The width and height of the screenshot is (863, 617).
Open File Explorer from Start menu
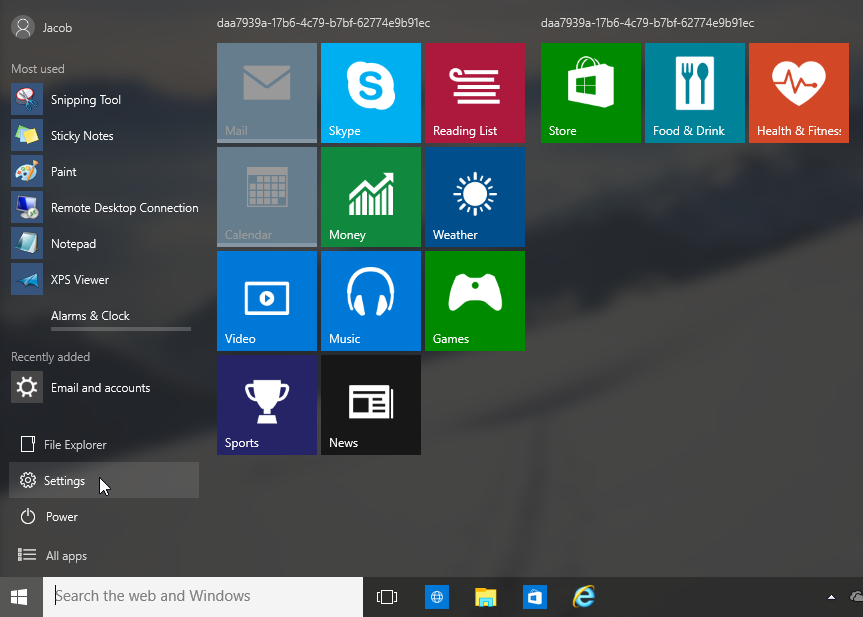click(x=105, y=444)
